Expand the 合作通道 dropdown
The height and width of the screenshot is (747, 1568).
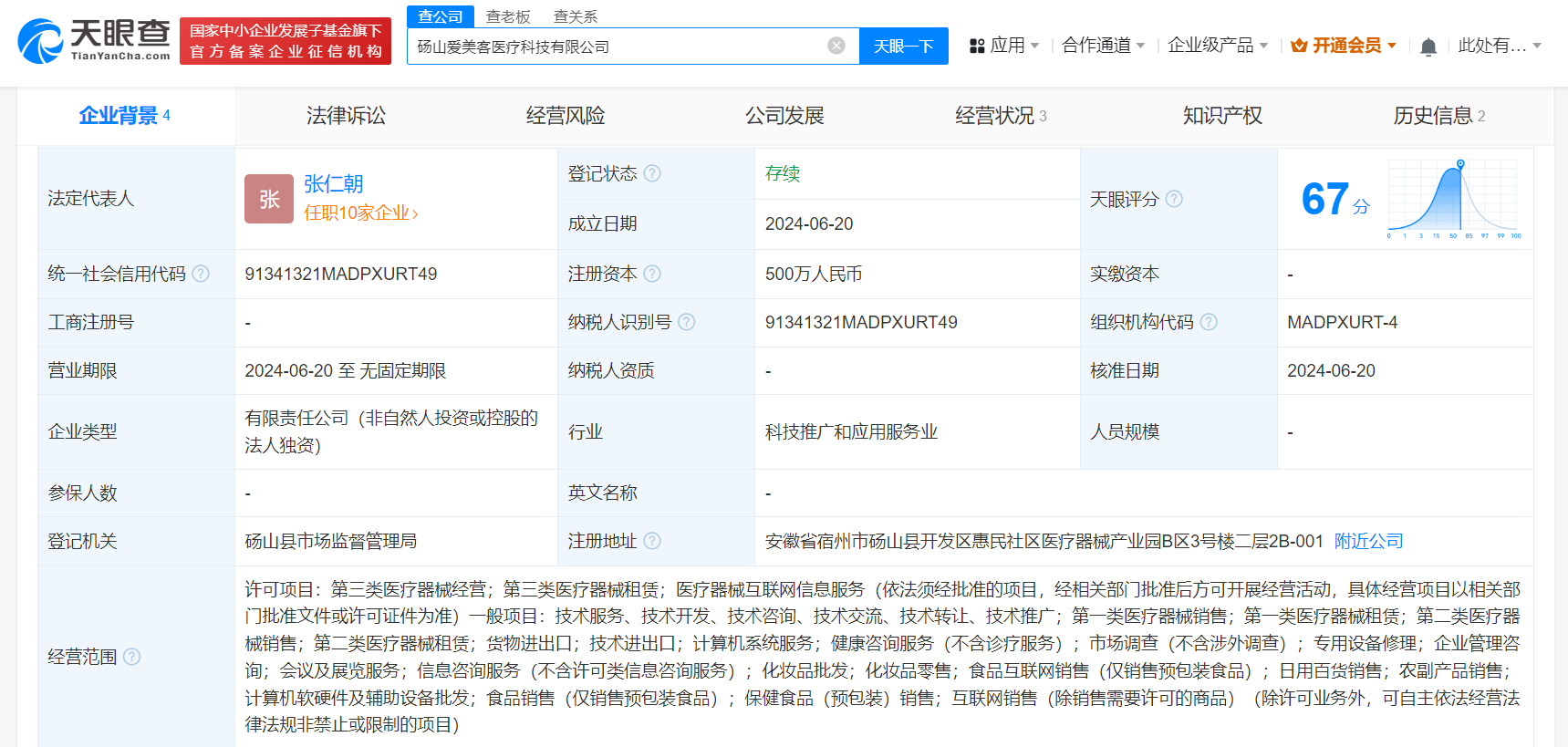(x=1104, y=46)
